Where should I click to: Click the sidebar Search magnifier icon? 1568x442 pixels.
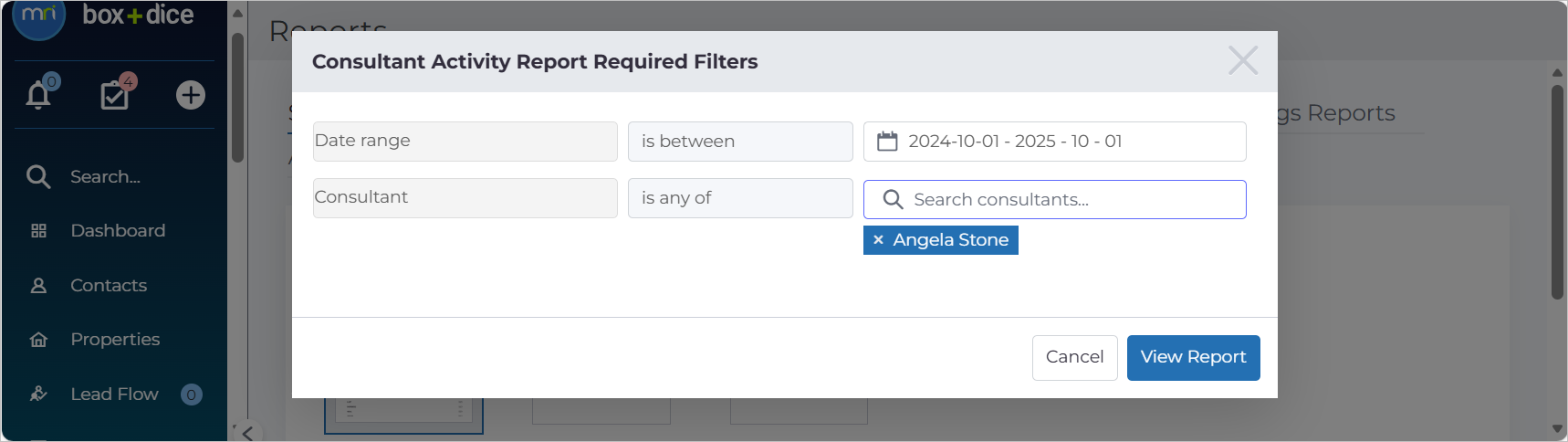38,176
